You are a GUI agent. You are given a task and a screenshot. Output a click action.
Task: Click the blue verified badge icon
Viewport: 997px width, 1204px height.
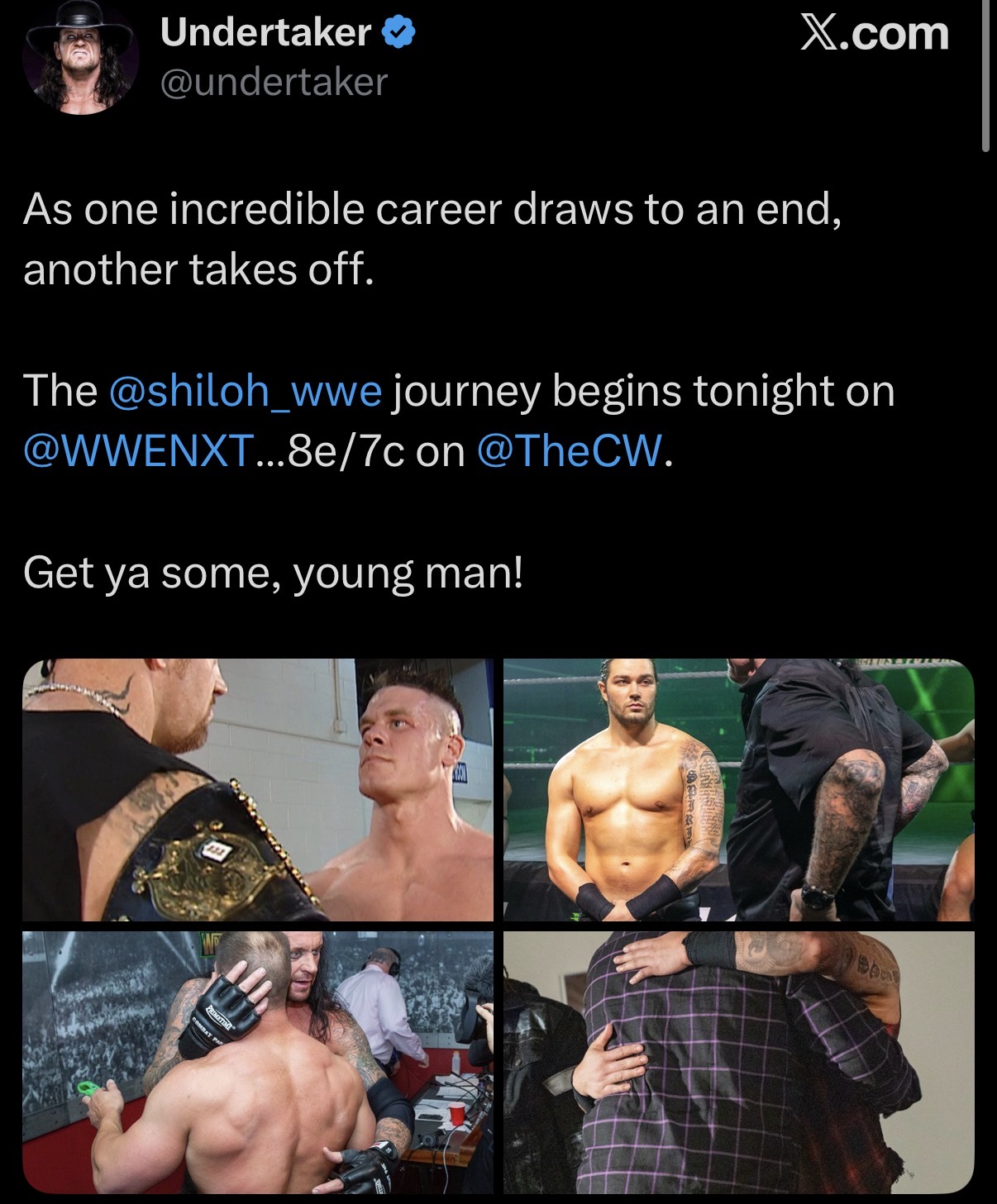pyautogui.click(x=398, y=32)
